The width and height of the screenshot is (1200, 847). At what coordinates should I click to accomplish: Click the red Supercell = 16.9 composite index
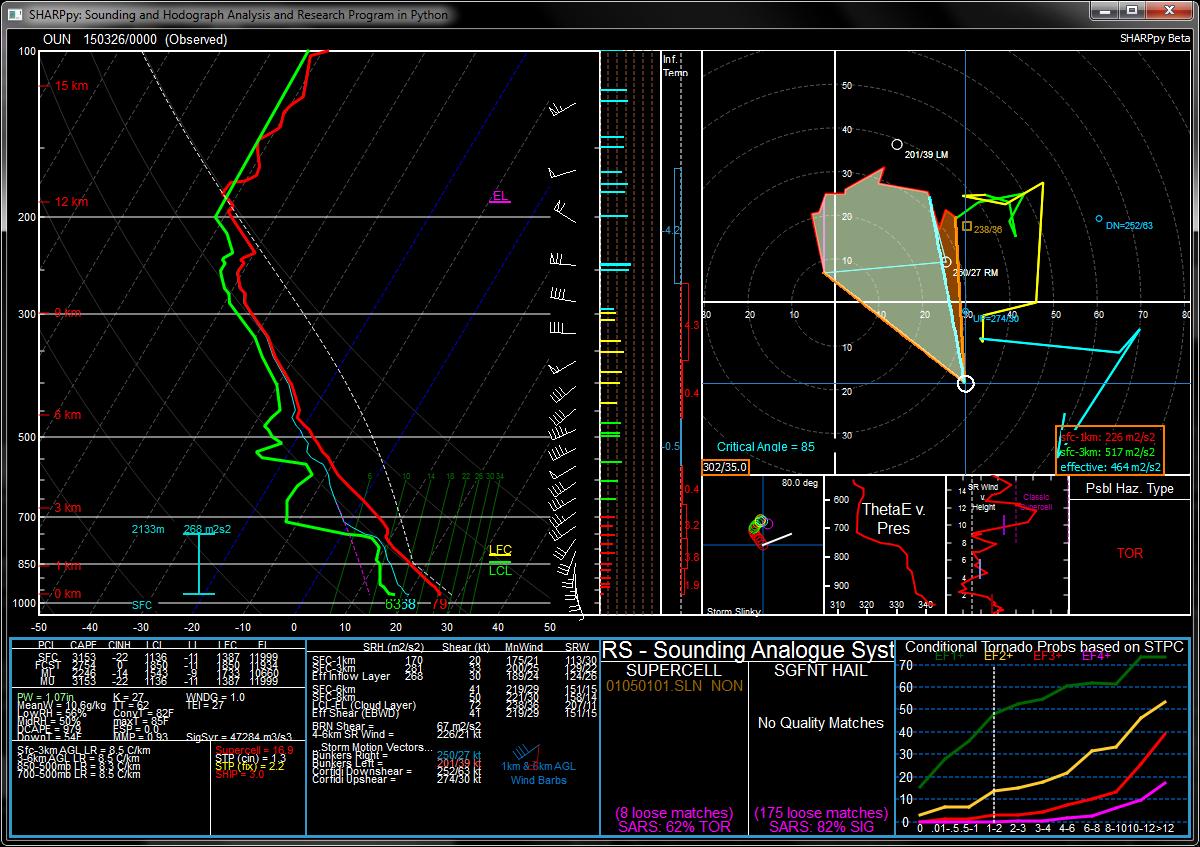(255, 750)
